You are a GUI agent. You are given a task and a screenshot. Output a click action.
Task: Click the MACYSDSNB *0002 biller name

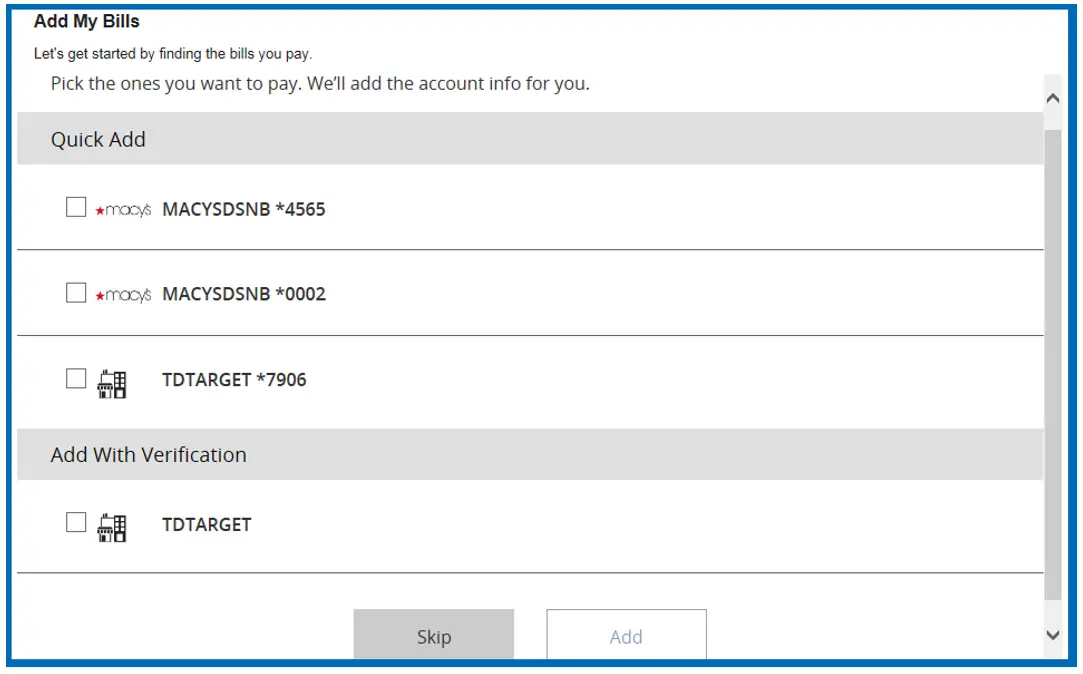pos(244,294)
